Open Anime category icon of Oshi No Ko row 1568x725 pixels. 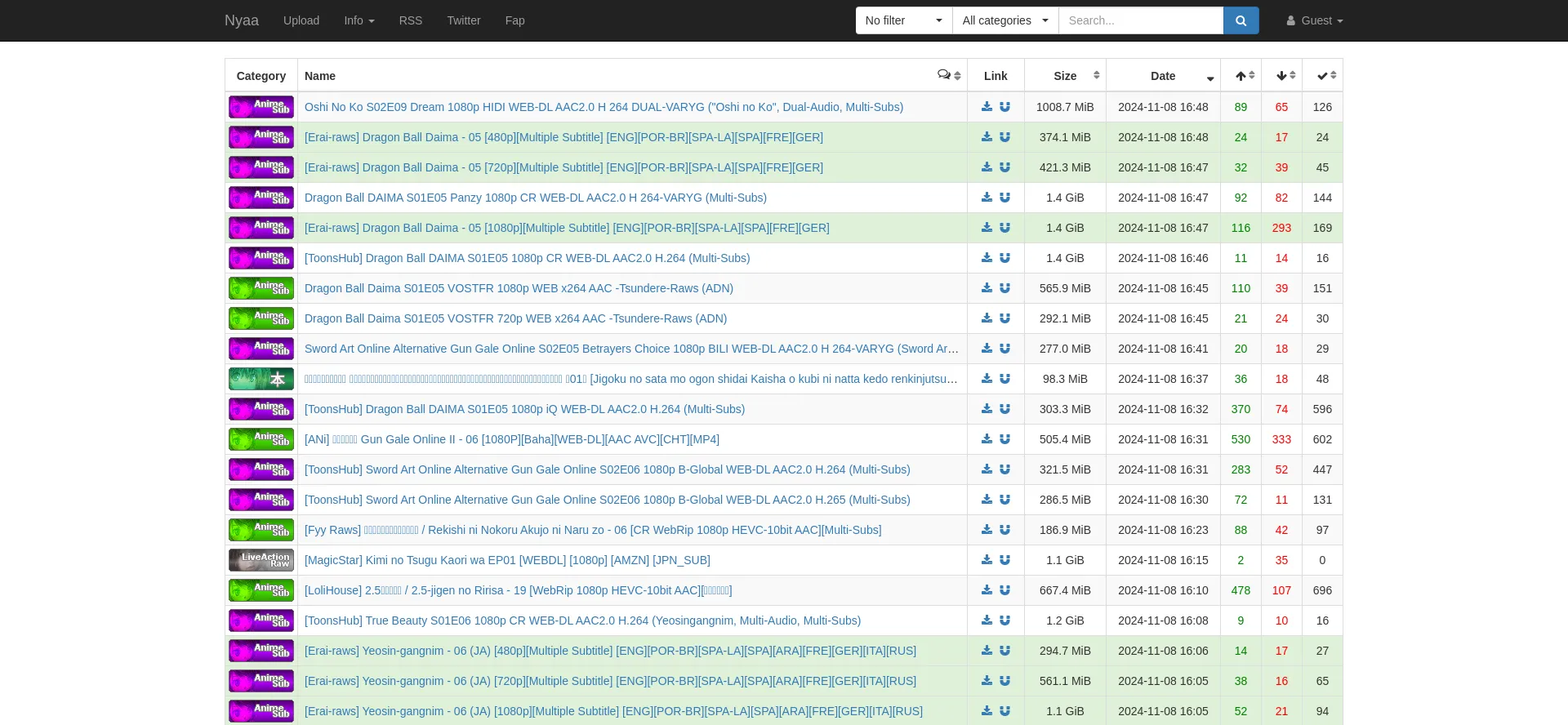(261, 107)
